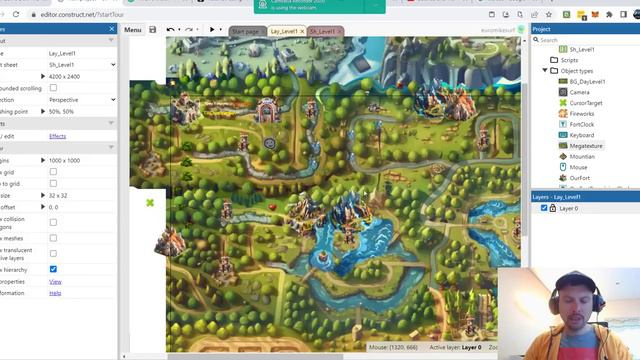Select the Keyboard object type

click(582, 135)
